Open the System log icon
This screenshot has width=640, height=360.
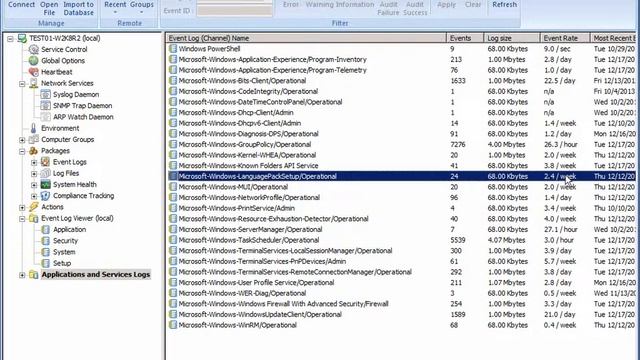pos(45,252)
